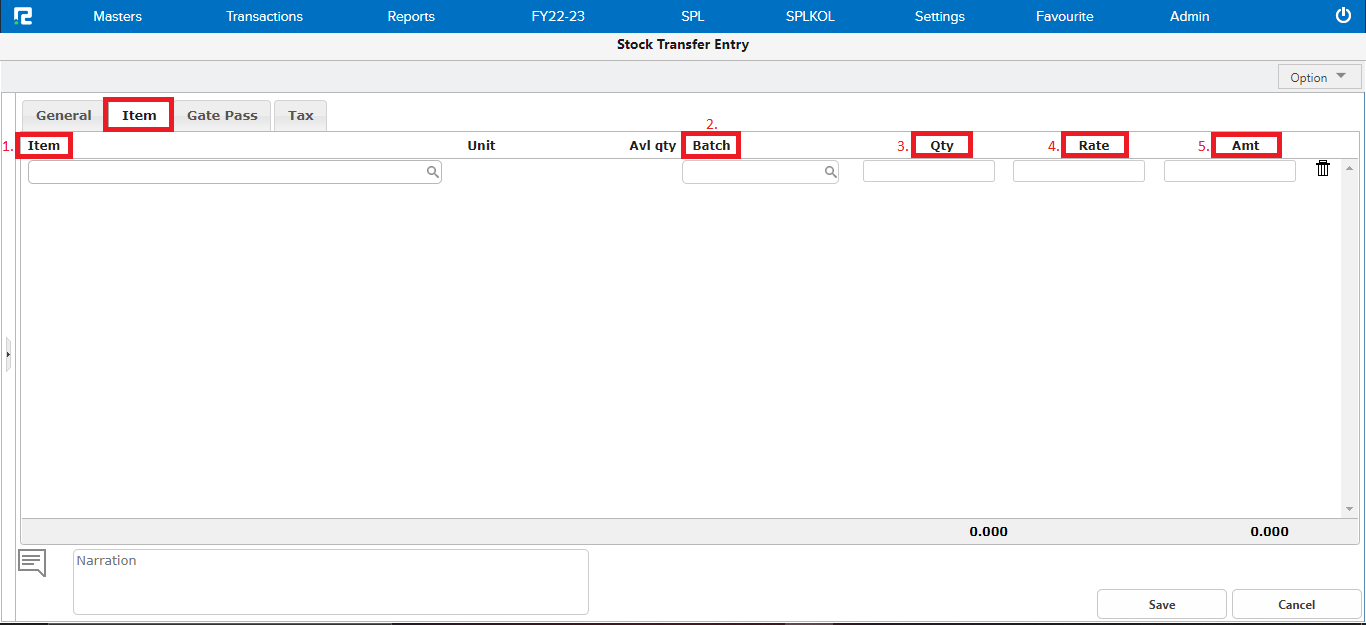Image resolution: width=1366 pixels, height=625 pixels.
Task: Expand the left side panel handle
Action: pyautogui.click(x=8, y=354)
